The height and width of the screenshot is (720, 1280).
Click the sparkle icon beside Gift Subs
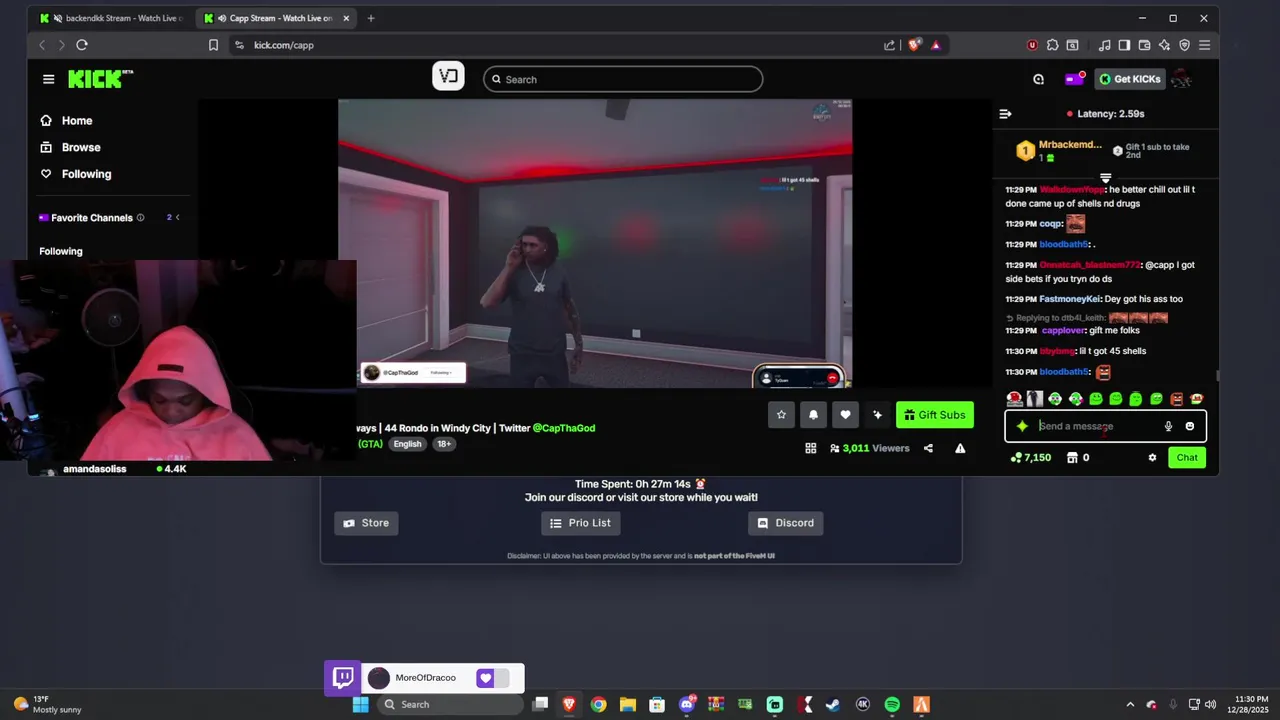tap(877, 415)
